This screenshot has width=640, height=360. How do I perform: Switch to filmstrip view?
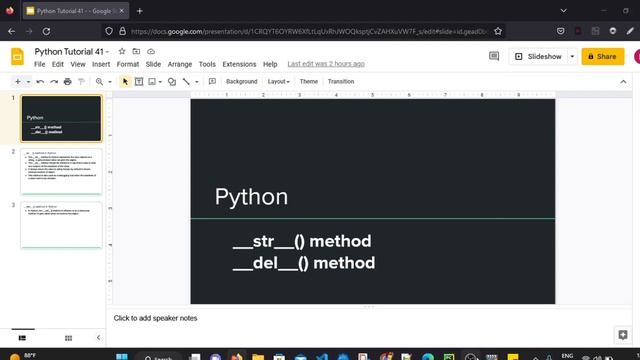tap(22, 338)
